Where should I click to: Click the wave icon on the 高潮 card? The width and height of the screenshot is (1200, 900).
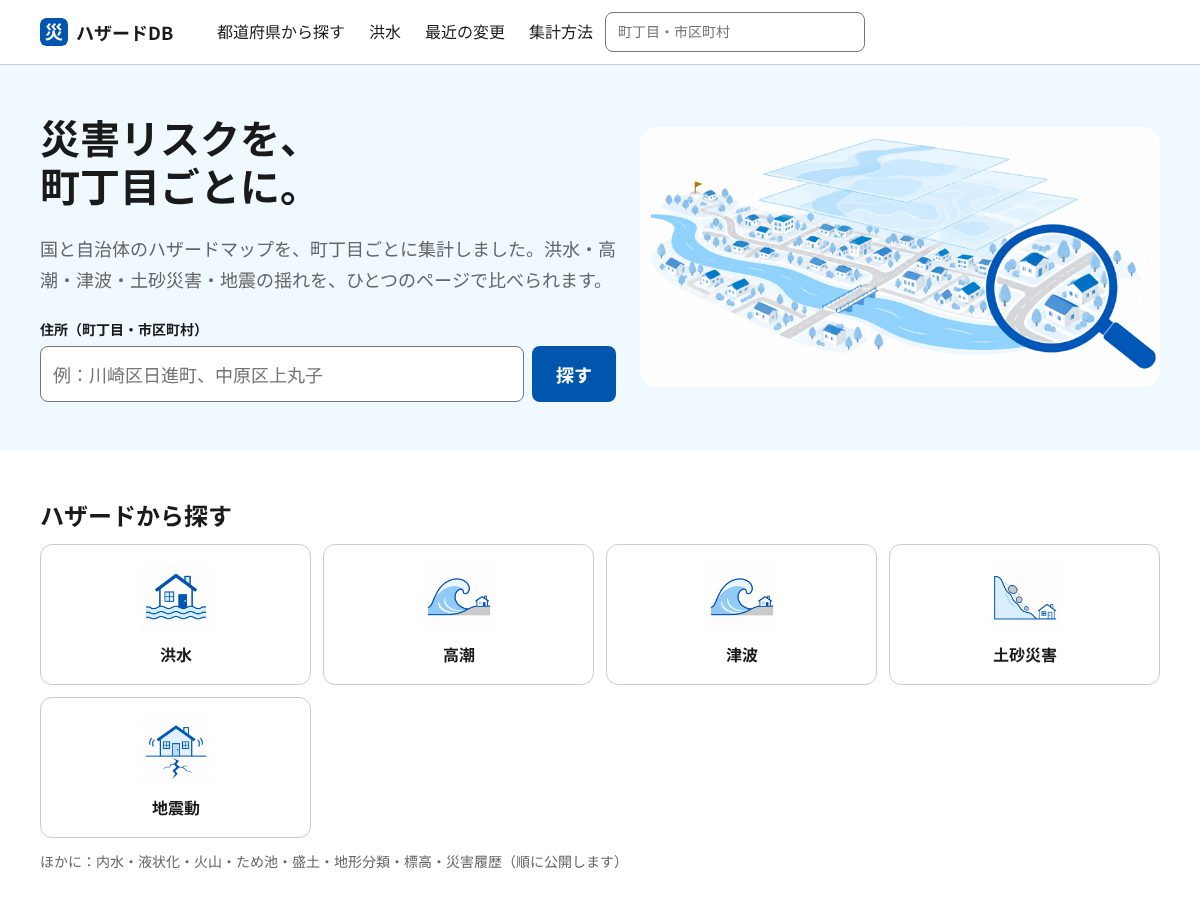pyautogui.click(x=458, y=597)
